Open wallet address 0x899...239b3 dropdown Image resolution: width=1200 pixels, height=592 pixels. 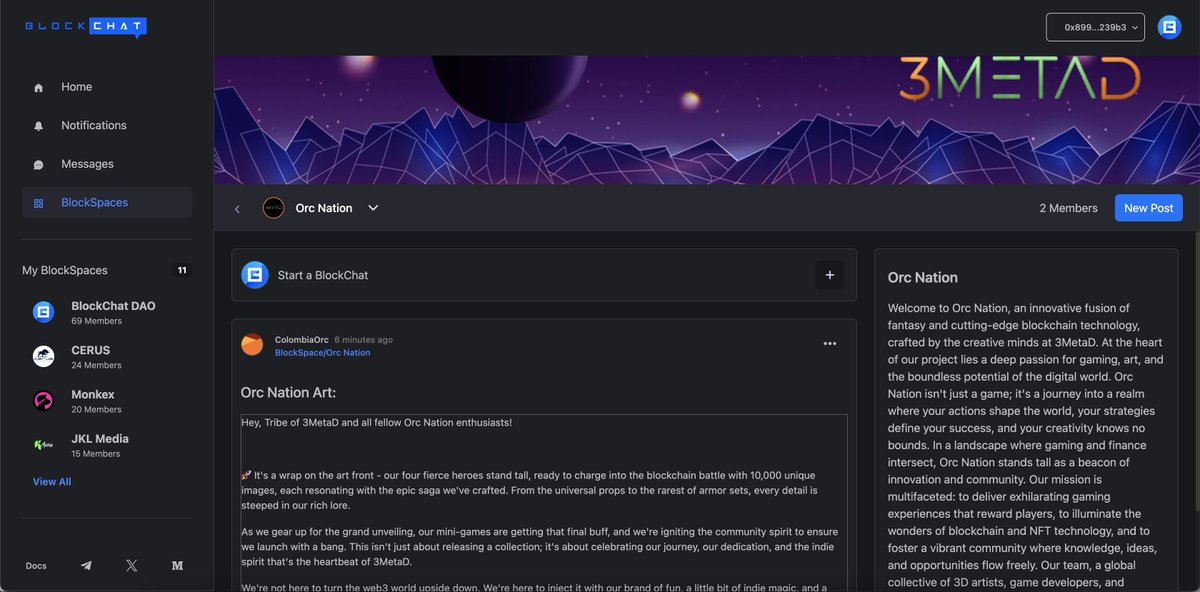tap(1095, 27)
